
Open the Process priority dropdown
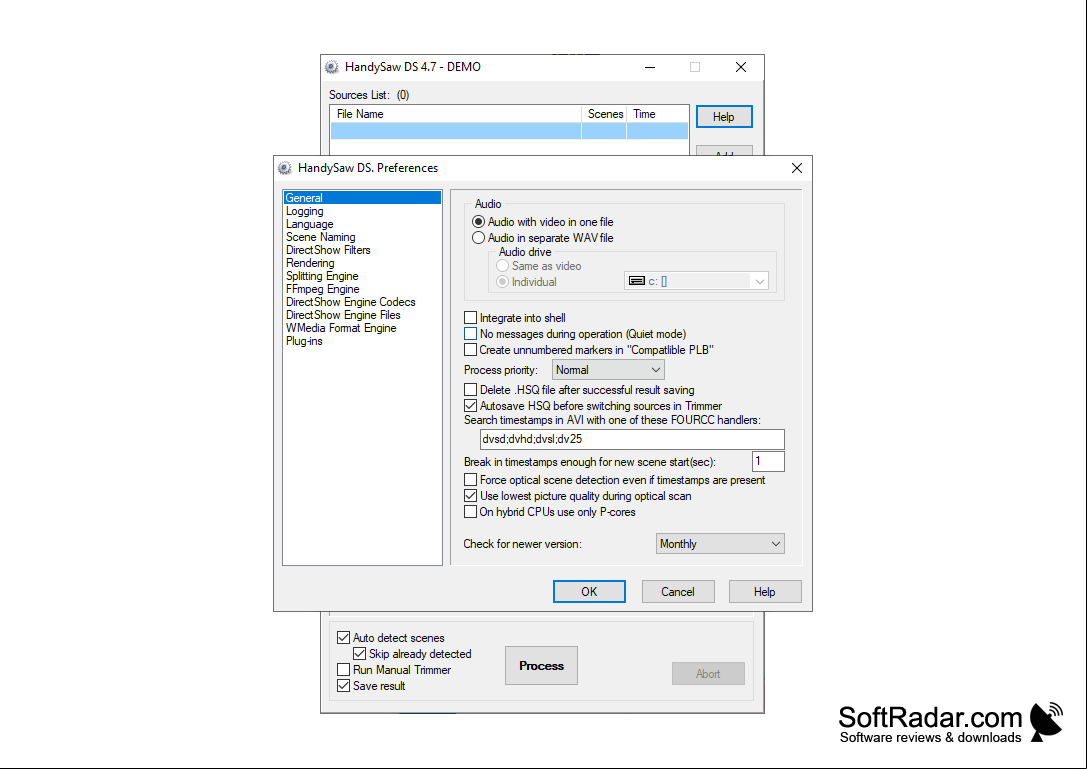608,370
